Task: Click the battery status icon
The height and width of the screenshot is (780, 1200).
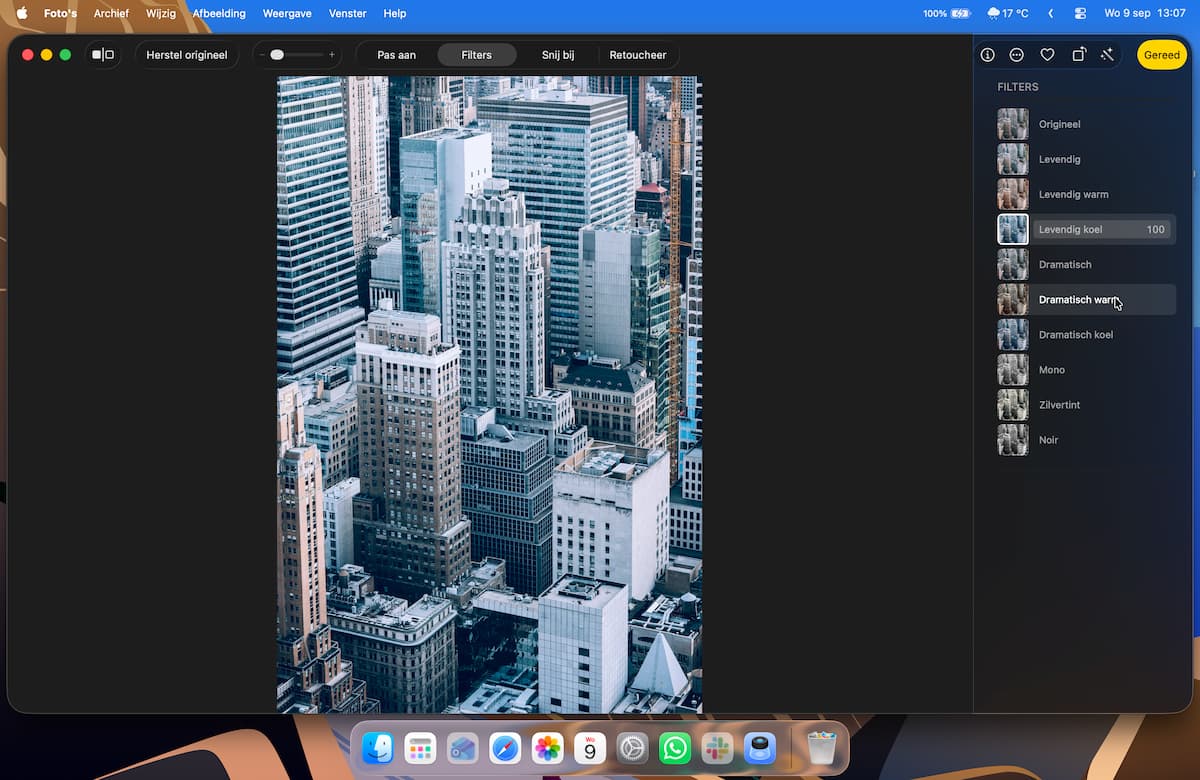Action: click(x=961, y=14)
